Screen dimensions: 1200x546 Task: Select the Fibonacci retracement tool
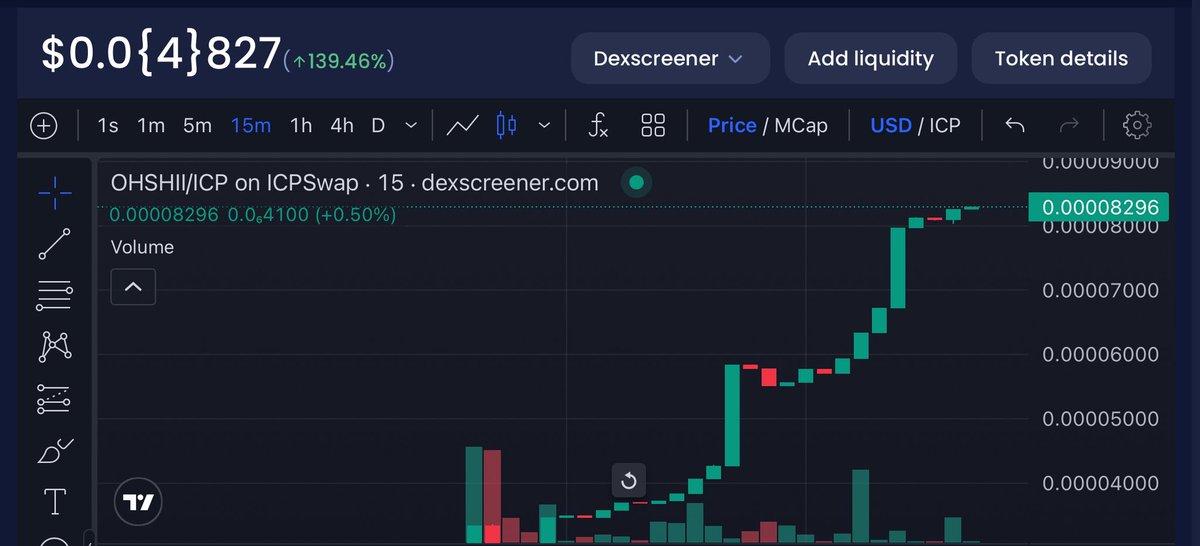tap(54, 294)
